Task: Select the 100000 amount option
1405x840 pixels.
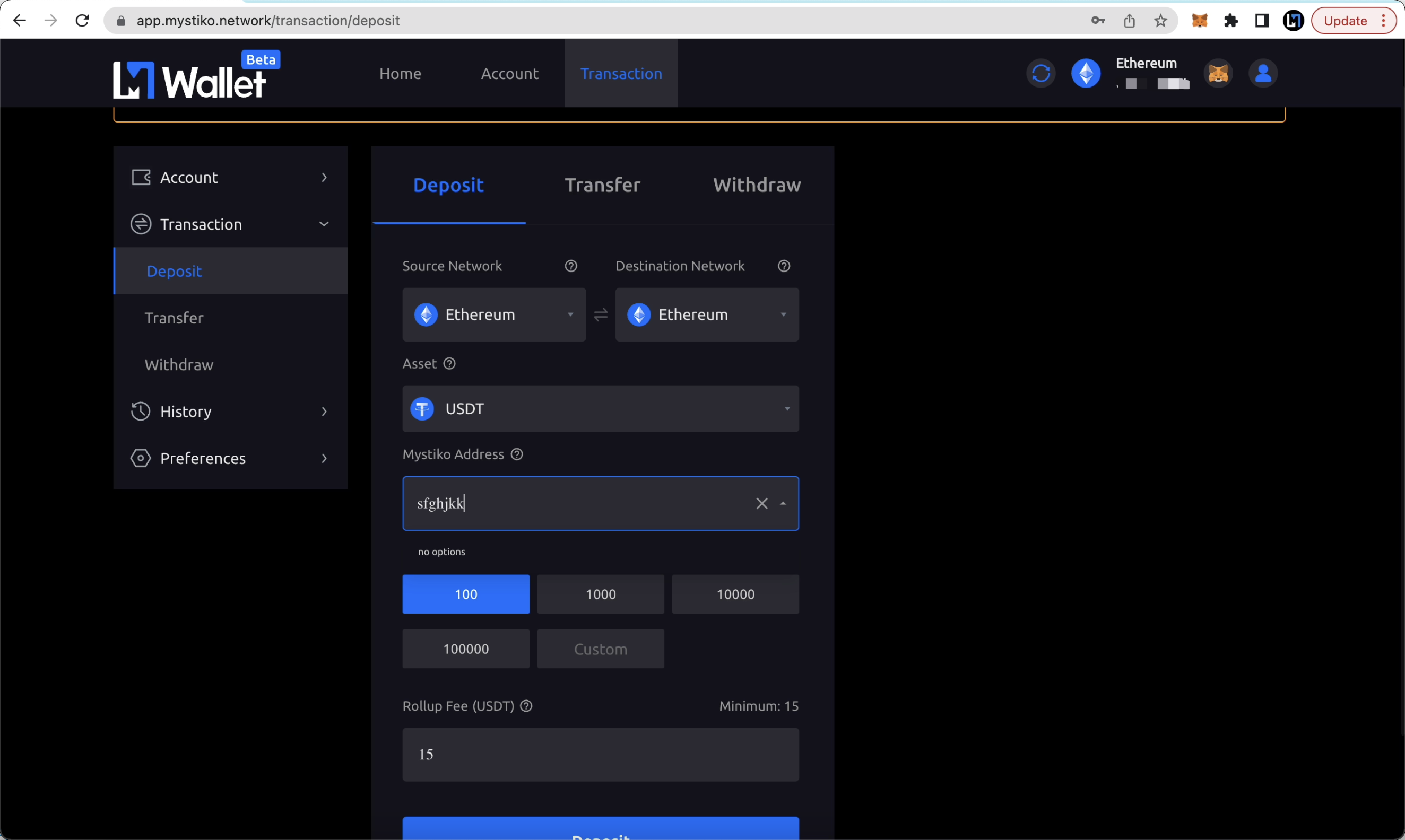Action: pos(465,649)
